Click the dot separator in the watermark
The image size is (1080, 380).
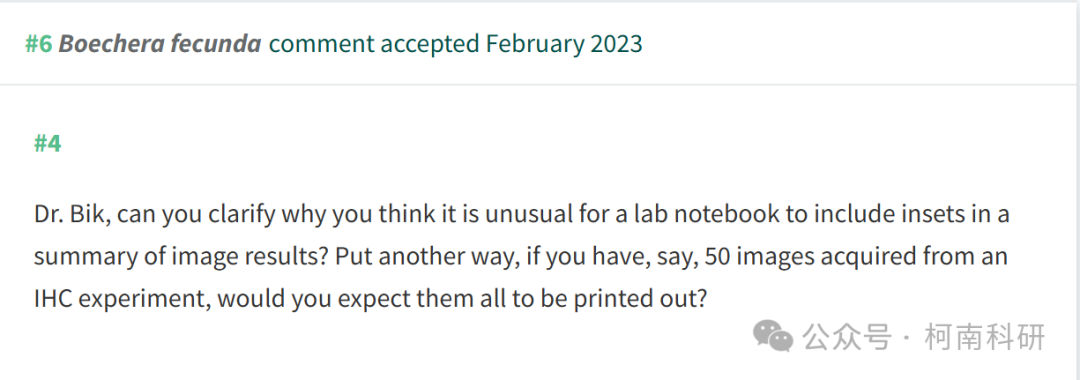[908, 338]
